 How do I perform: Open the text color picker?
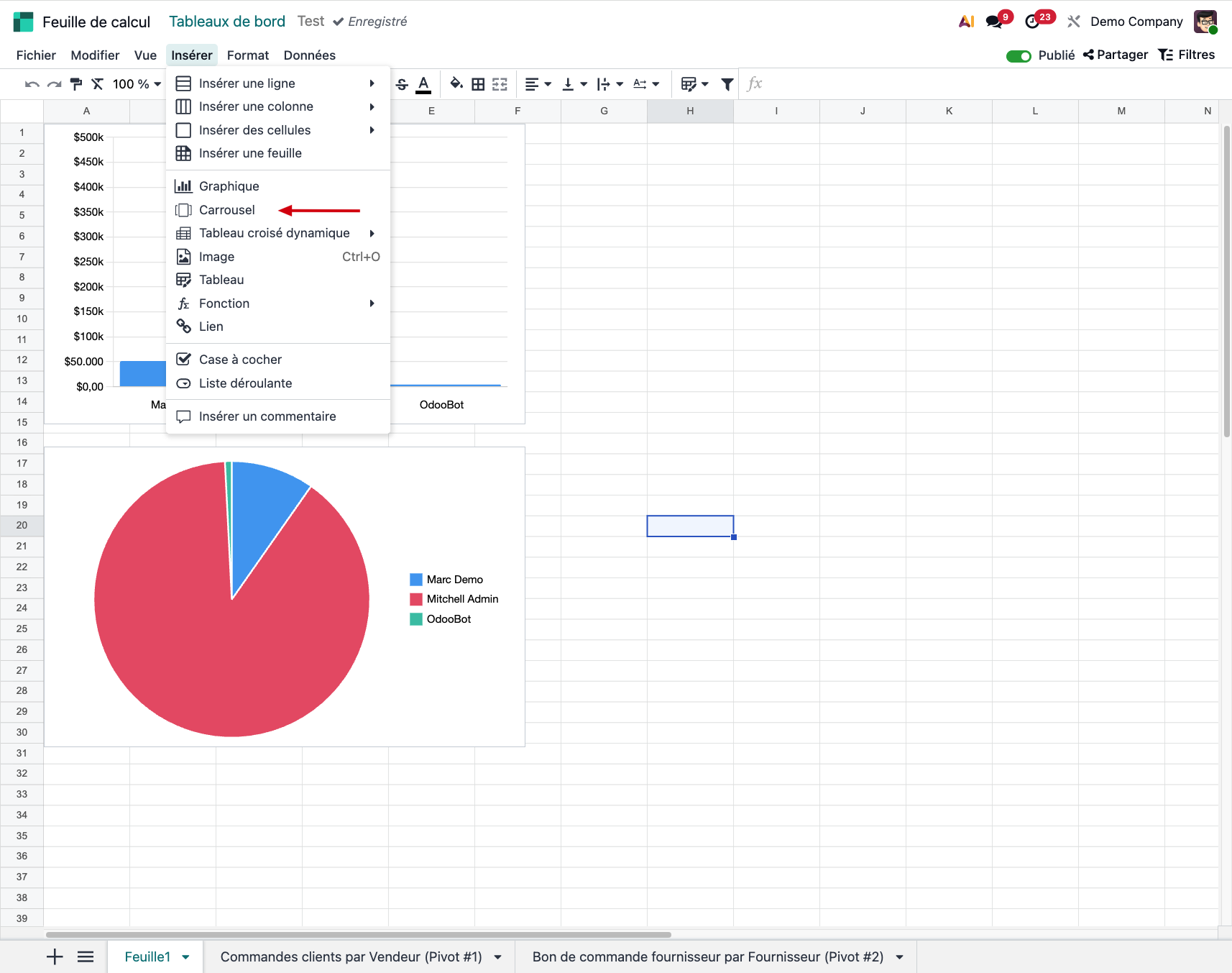(x=424, y=84)
